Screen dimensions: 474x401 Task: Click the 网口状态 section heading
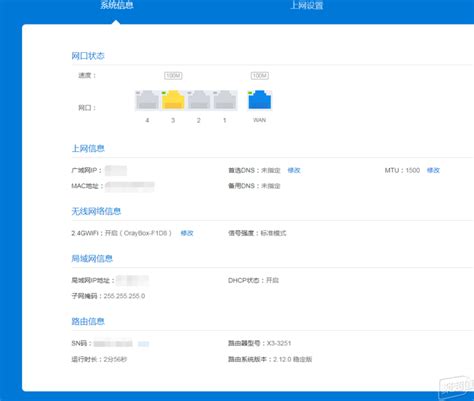[x=88, y=56]
